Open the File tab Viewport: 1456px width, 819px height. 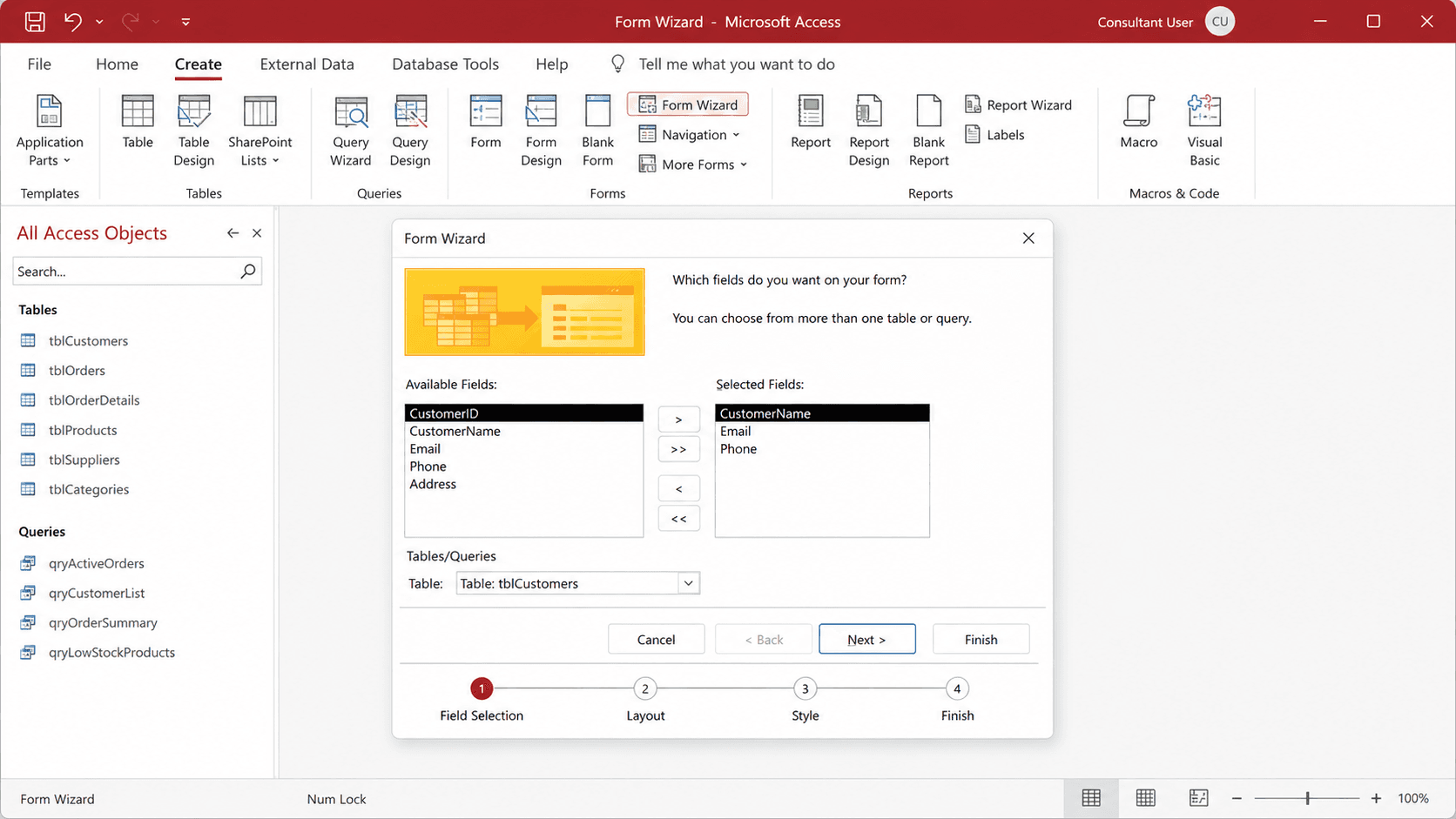[x=39, y=64]
